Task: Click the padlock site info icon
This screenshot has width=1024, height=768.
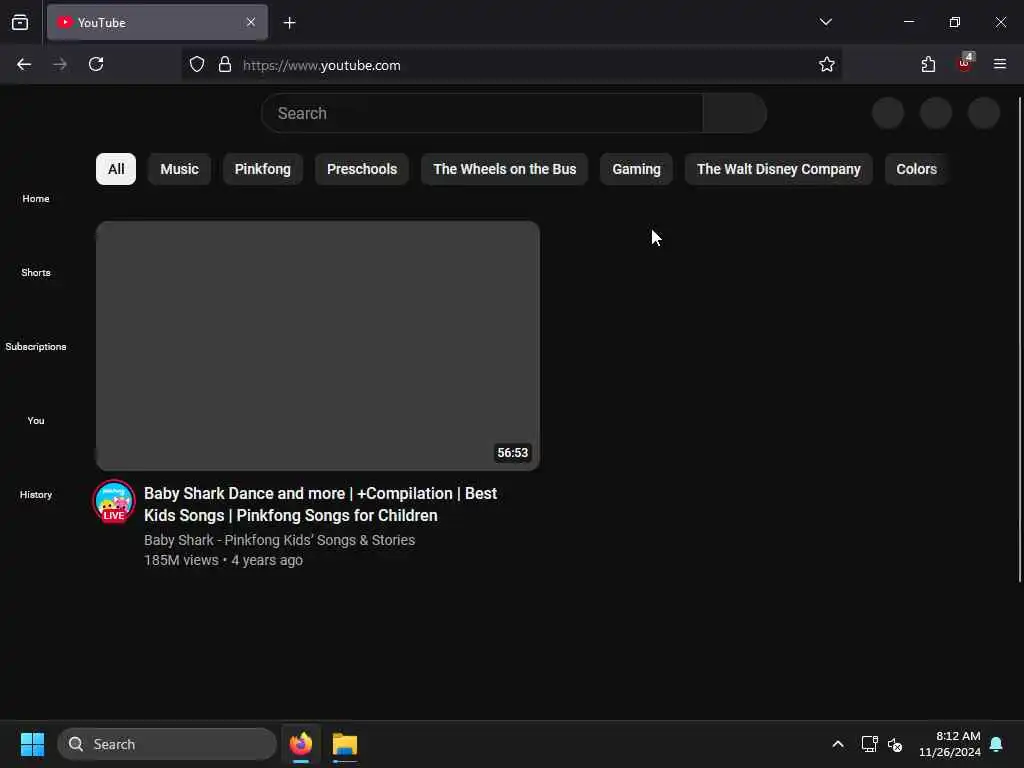Action: (x=225, y=65)
